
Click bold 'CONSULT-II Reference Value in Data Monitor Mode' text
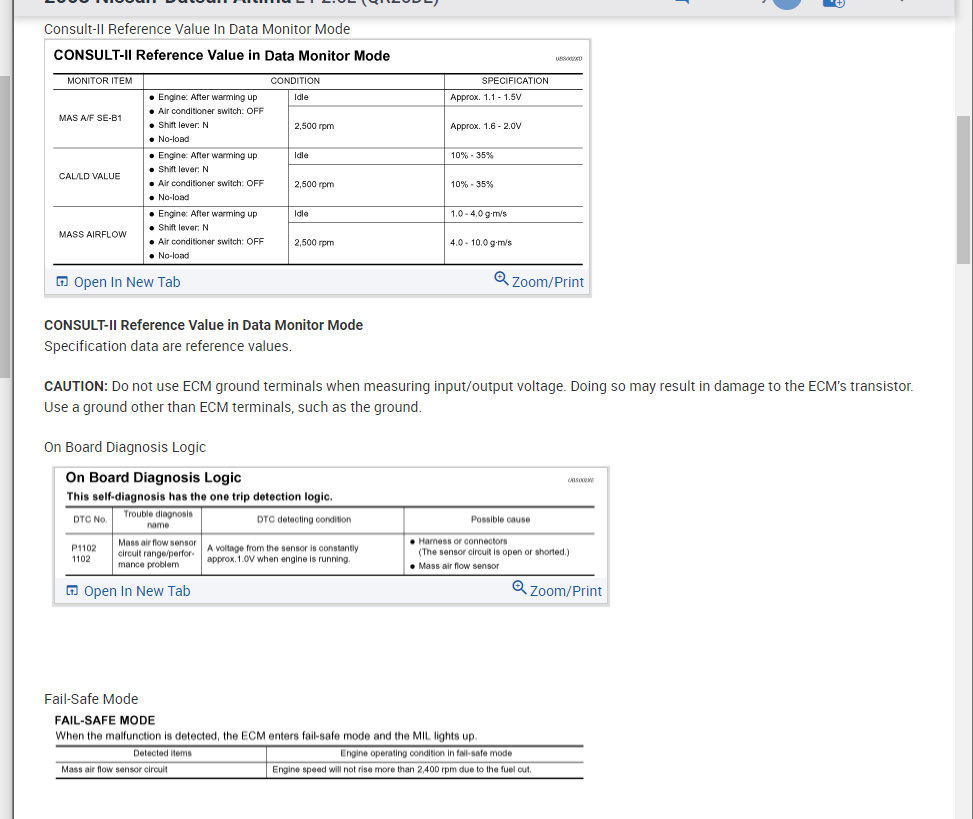pyautogui.click(x=204, y=325)
